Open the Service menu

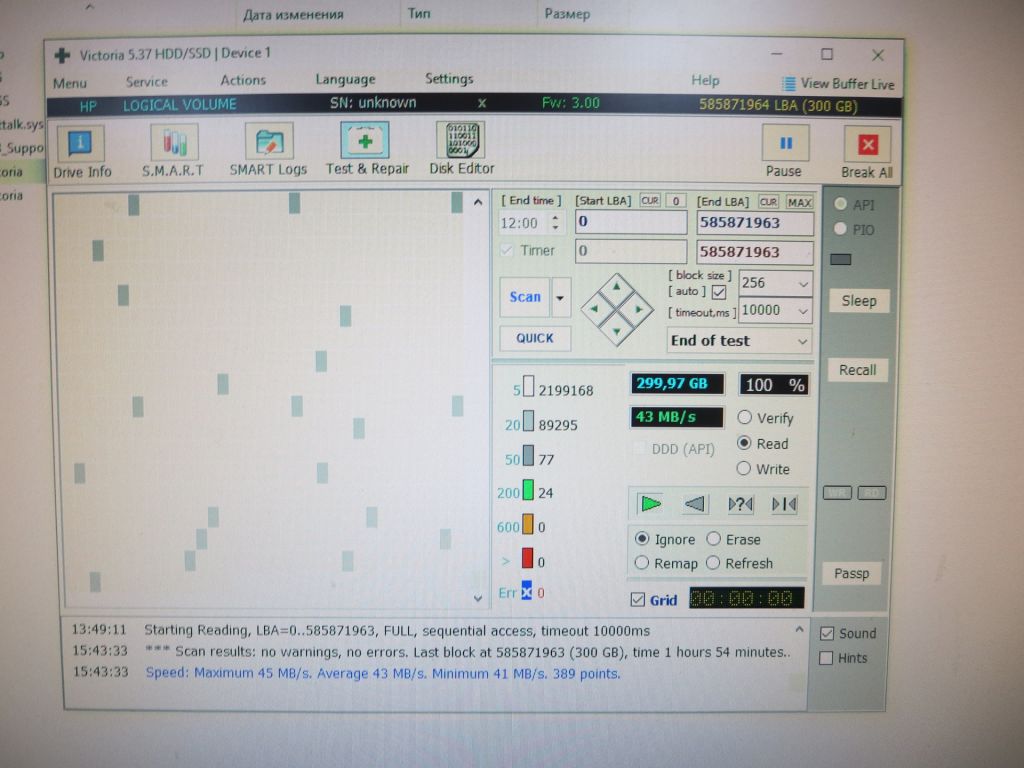click(146, 82)
